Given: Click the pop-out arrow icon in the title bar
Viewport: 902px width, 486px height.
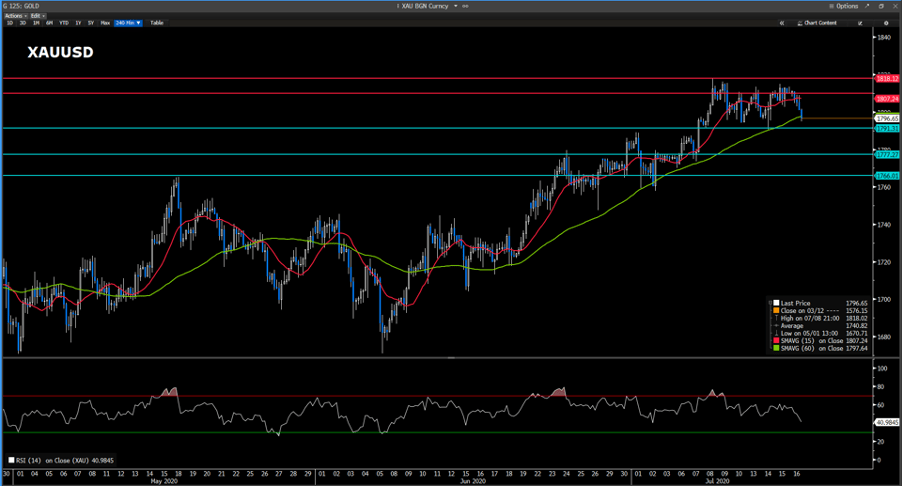Looking at the screenshot, I should coord(869,6).
